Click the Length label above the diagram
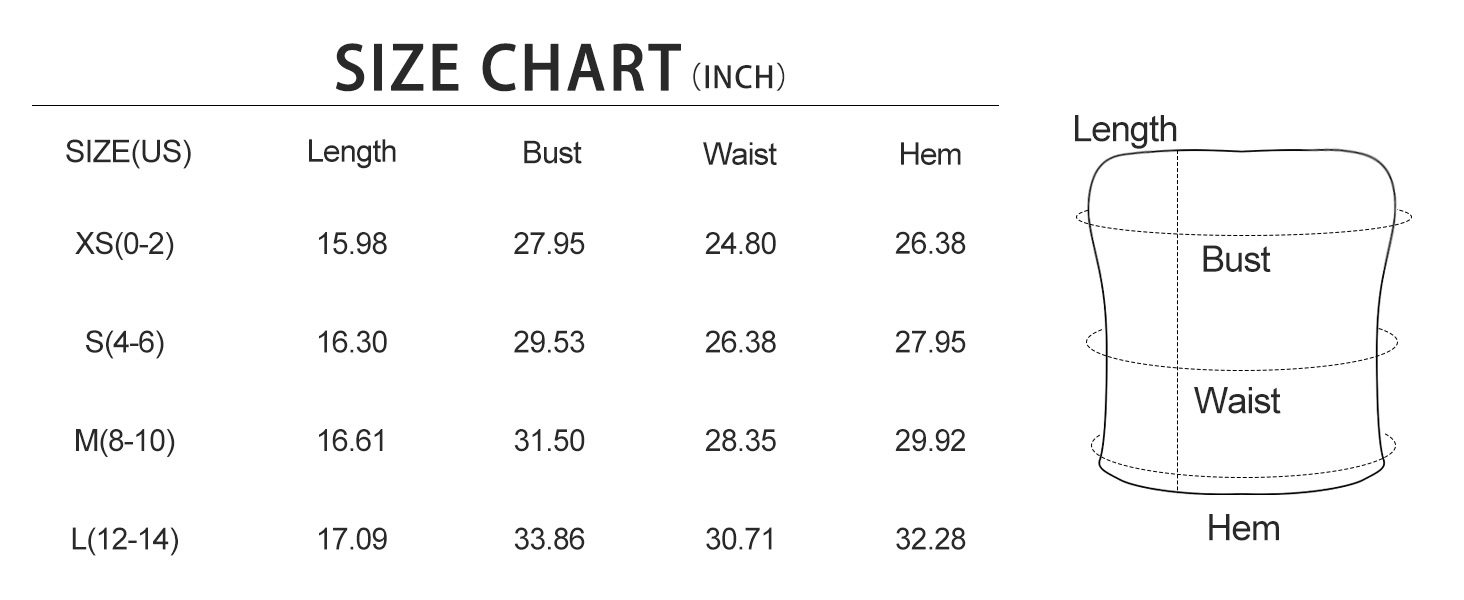The height and width of the screenshot is (600, 1464). [1125, 130]
